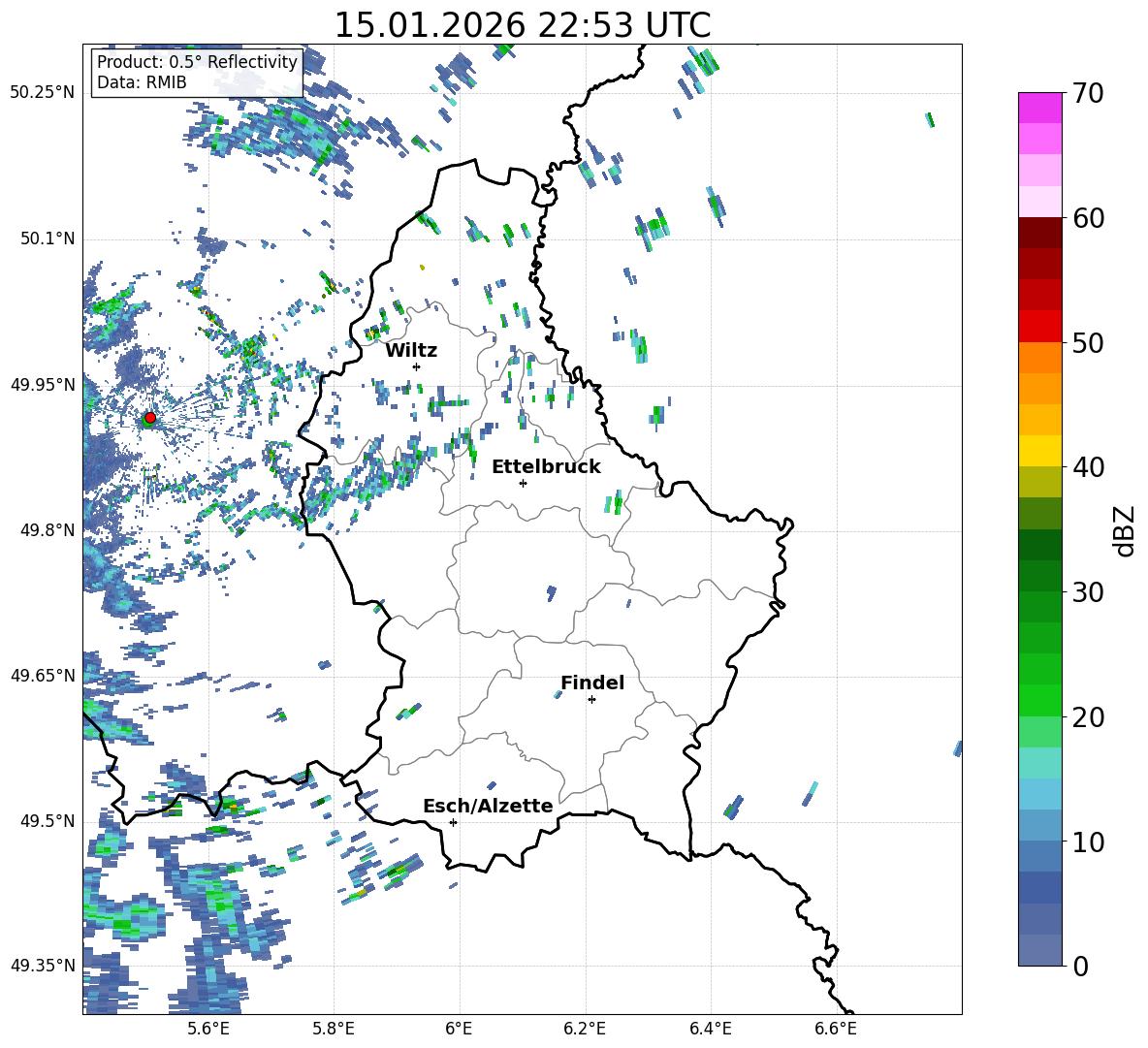Click the Esch/Alzette station cross marker
1148x1048 pixels.
[453, 822]
